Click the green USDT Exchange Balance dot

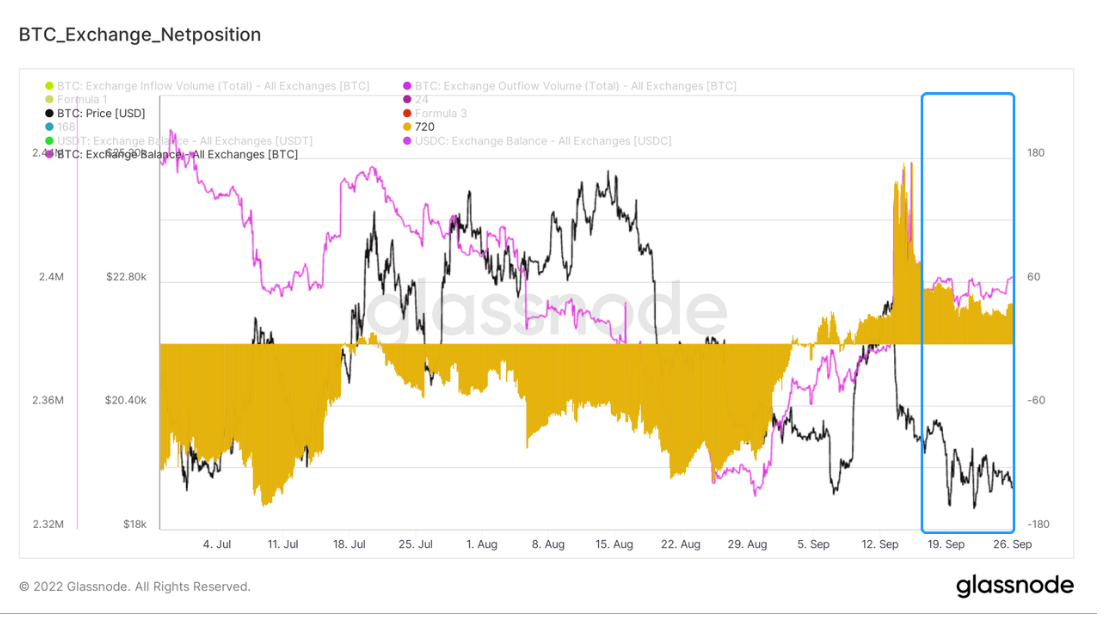(50, 141)
